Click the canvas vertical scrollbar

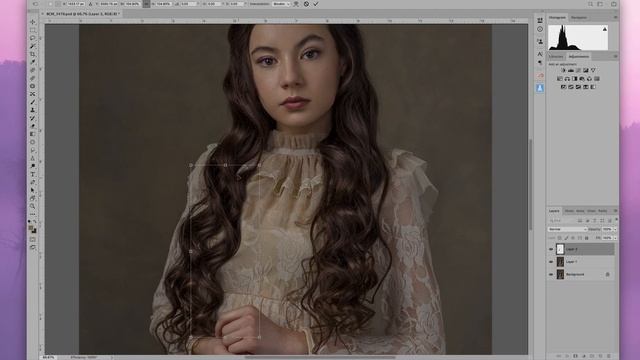click(530, 184)
